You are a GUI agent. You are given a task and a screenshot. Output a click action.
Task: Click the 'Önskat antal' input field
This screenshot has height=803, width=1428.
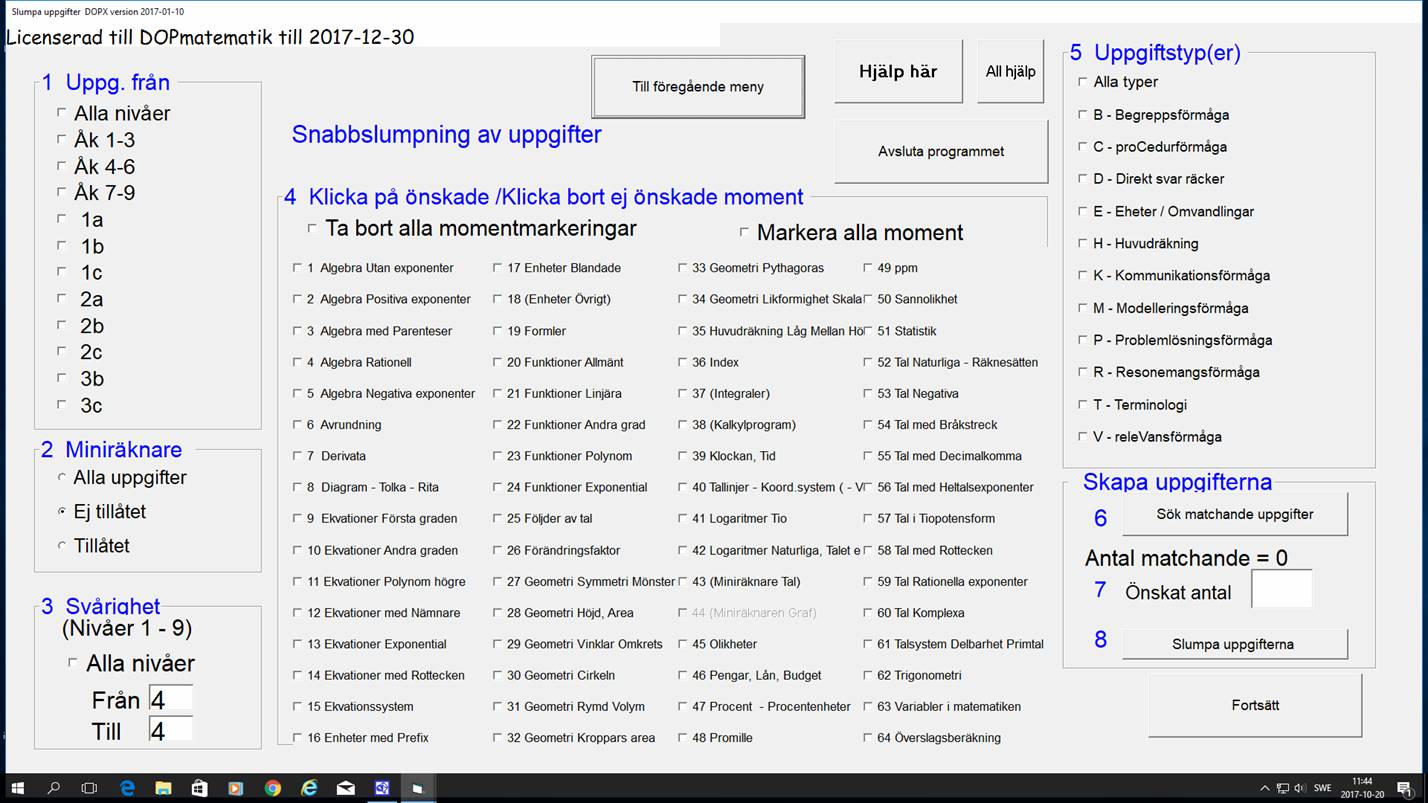coord(1281,590)
